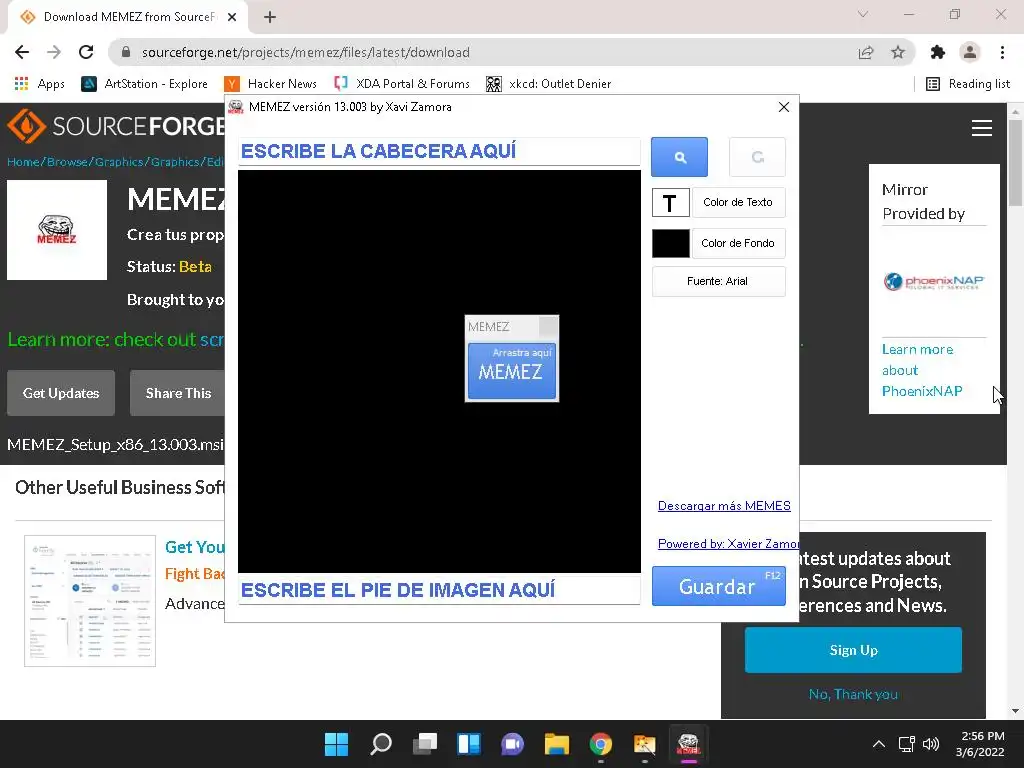Open Apps bookmark
The height and width of the screenshot is (768, 1024).
tap(40, 84)
